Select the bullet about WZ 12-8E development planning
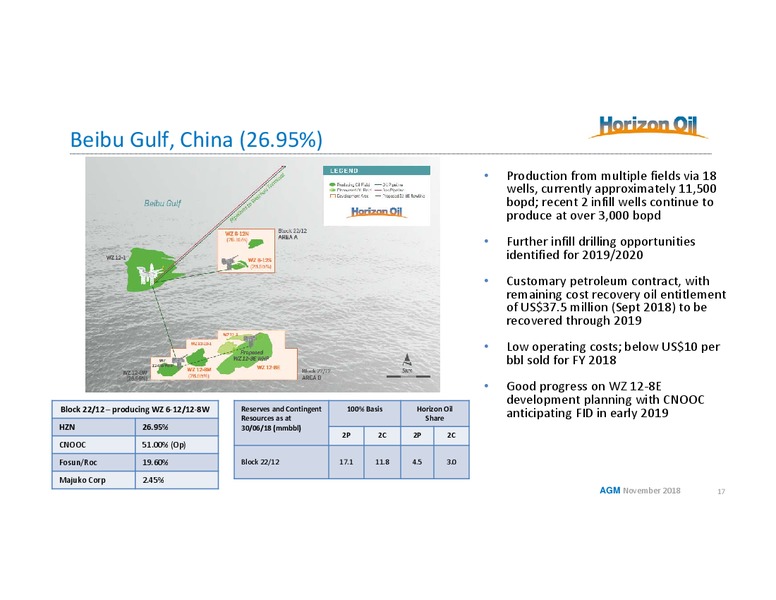The image size is (776, 600). coord(605,399)
